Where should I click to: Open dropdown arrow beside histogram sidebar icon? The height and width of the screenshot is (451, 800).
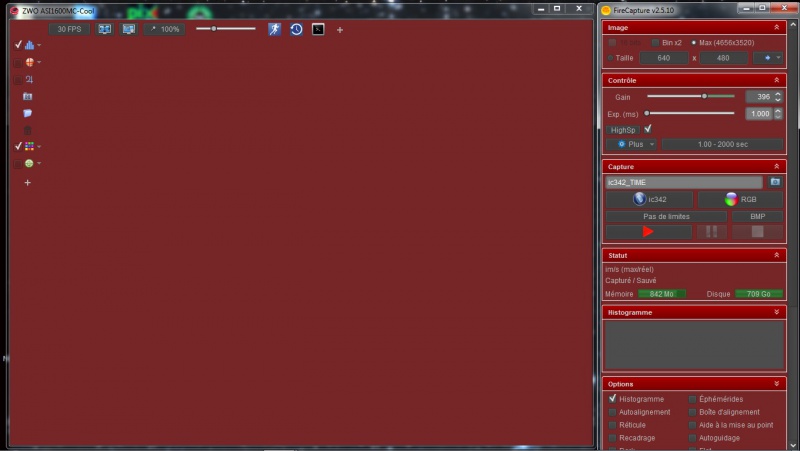click(39, 45)
